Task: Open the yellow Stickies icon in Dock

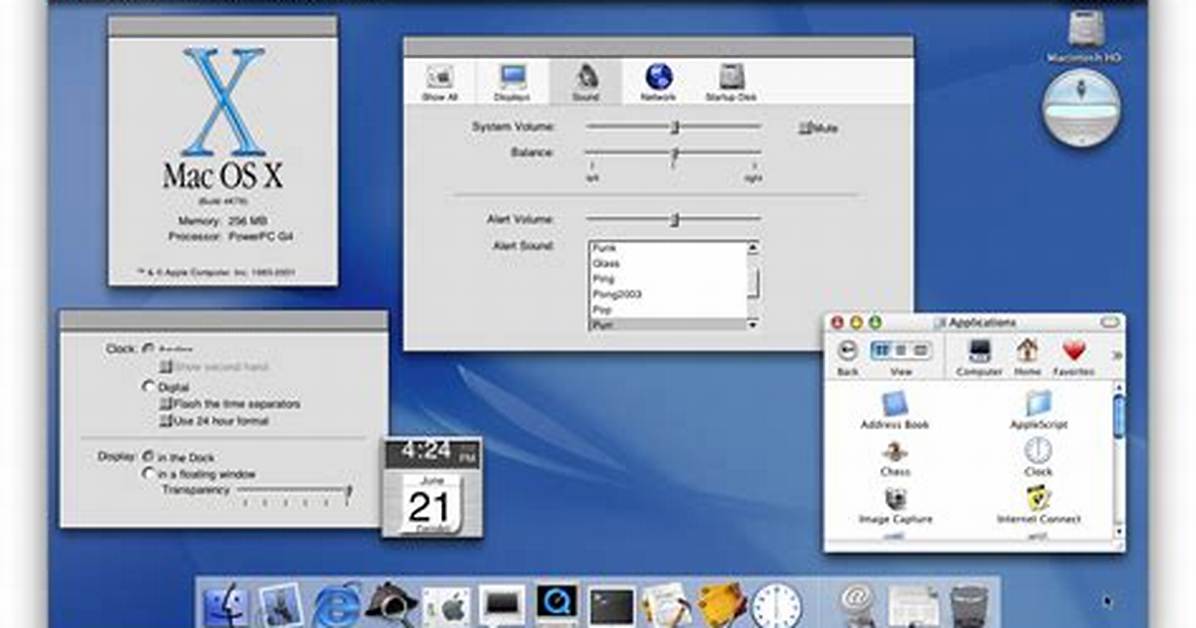Action: click(x=721, y=606)
